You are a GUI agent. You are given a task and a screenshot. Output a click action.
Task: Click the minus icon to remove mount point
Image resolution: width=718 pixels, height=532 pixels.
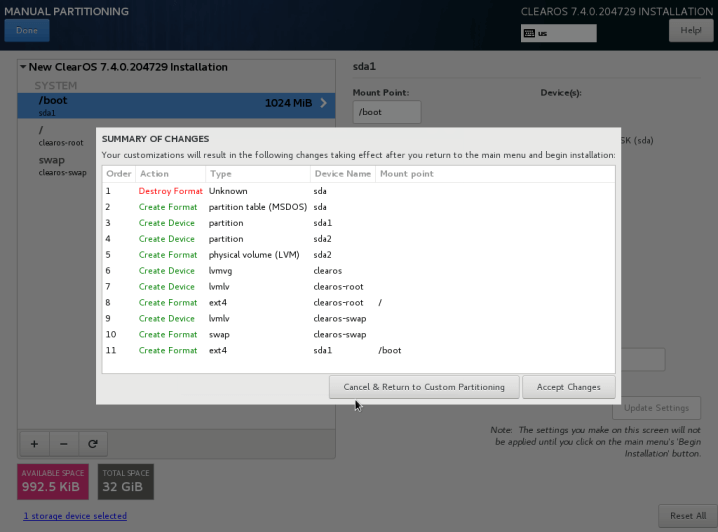coord(64,444)
